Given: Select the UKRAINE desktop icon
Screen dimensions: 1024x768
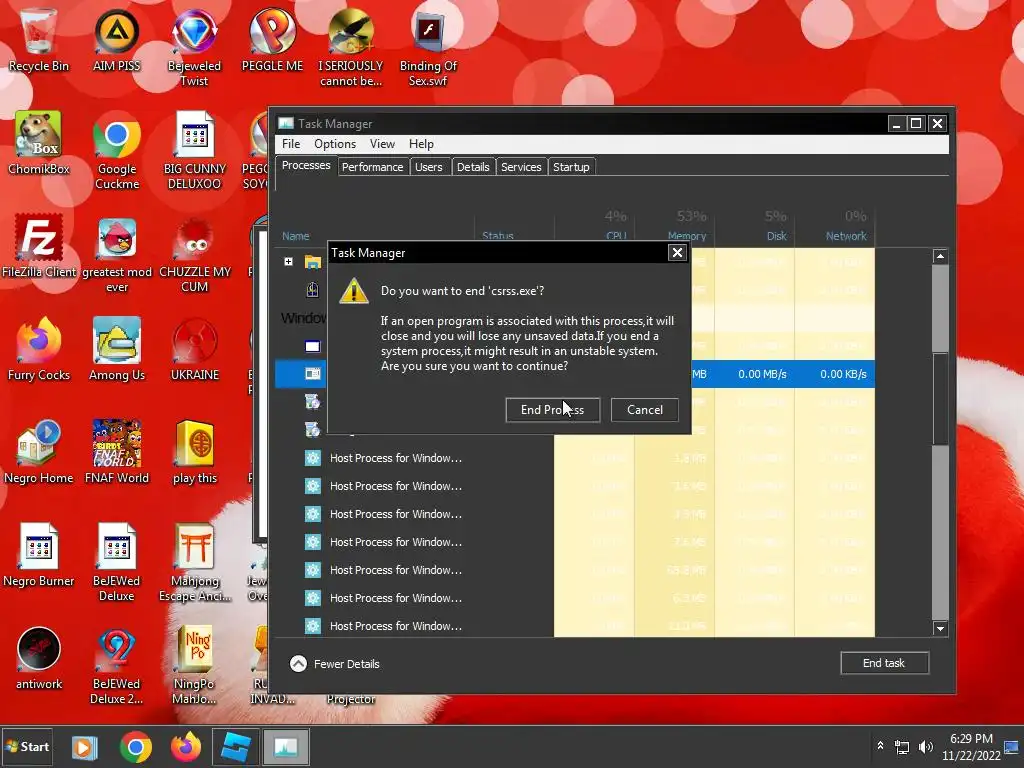Looking at the screenshot, I should coord(195,349).
